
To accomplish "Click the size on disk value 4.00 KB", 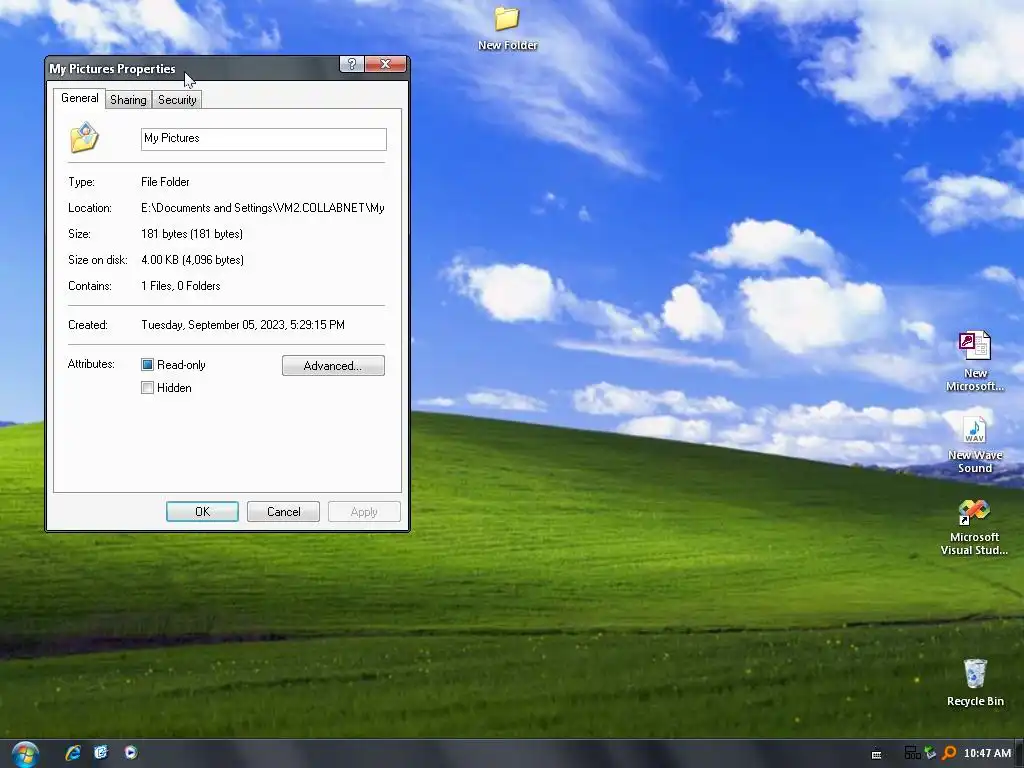I will point(193,260).
